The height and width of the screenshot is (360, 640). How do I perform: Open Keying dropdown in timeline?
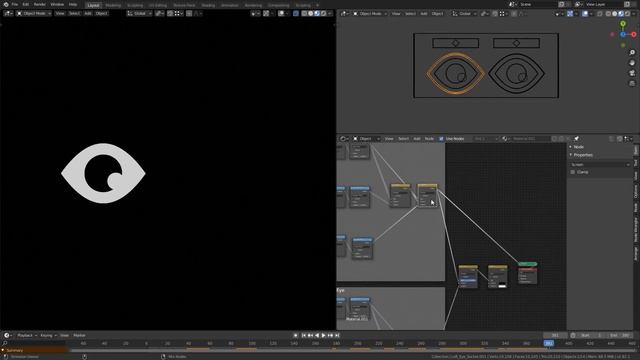pyautogui.click(x=48, y=336)
